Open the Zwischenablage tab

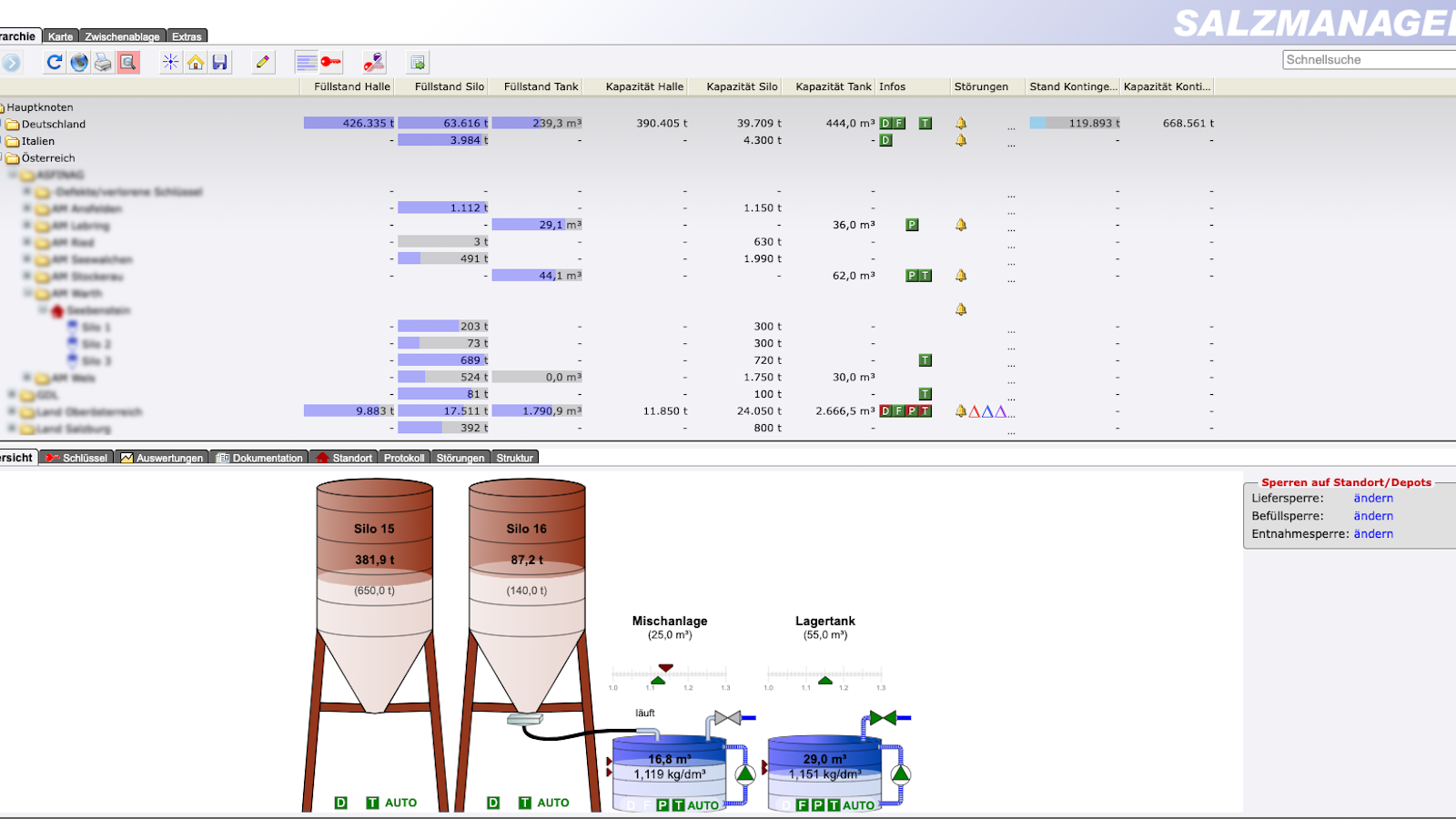(x=122, y=36)
